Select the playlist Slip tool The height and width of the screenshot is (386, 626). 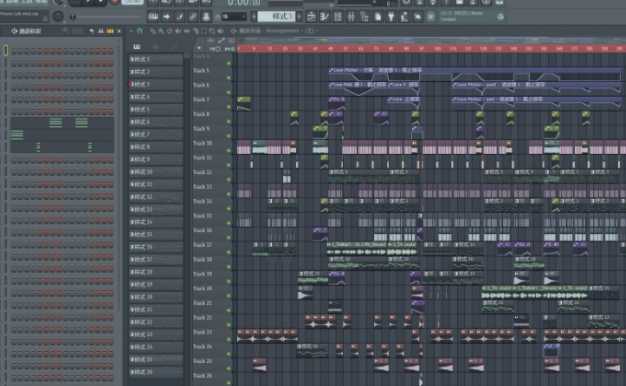[186, 31]
